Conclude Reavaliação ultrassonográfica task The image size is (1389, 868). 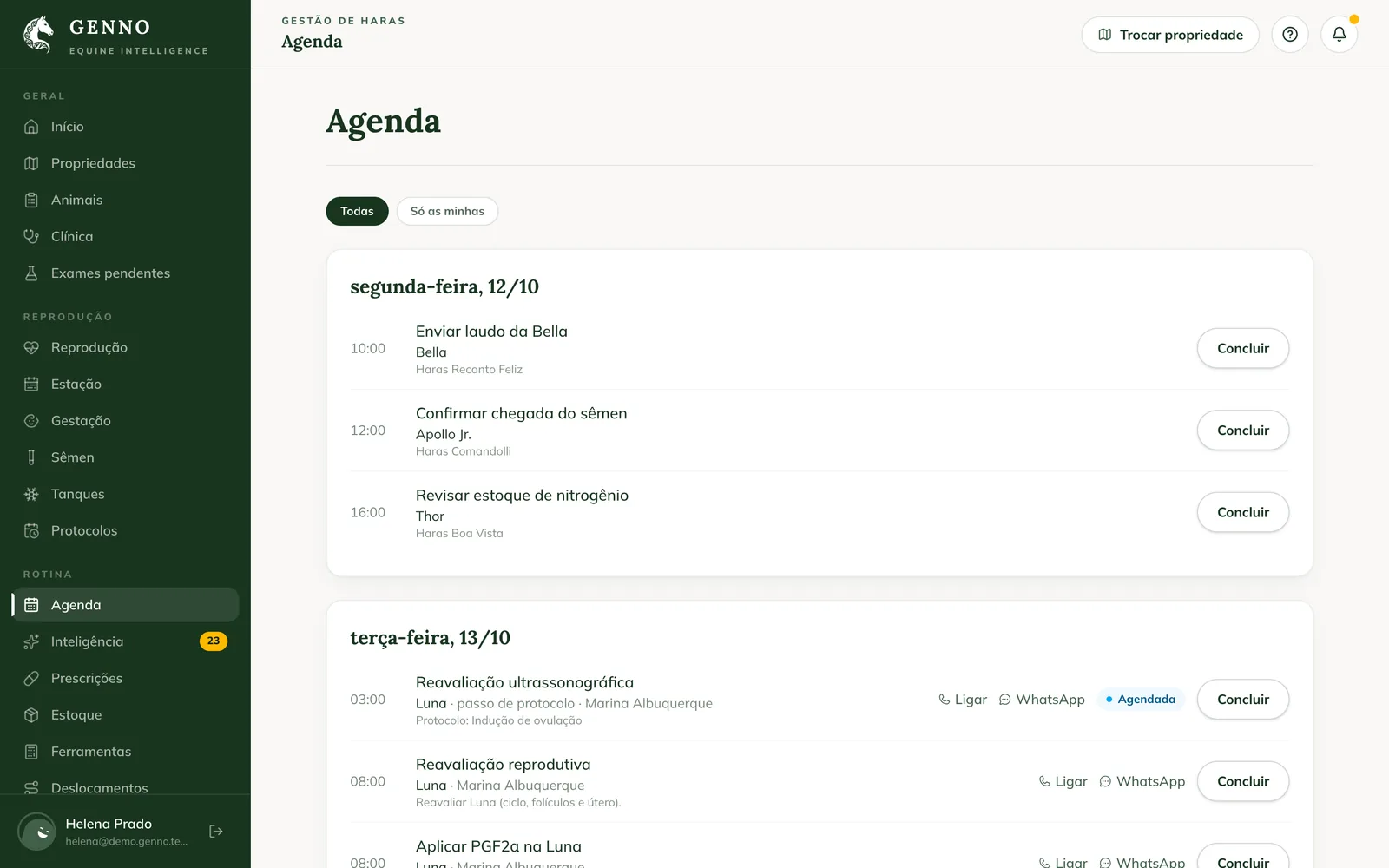coord(1242,700)
